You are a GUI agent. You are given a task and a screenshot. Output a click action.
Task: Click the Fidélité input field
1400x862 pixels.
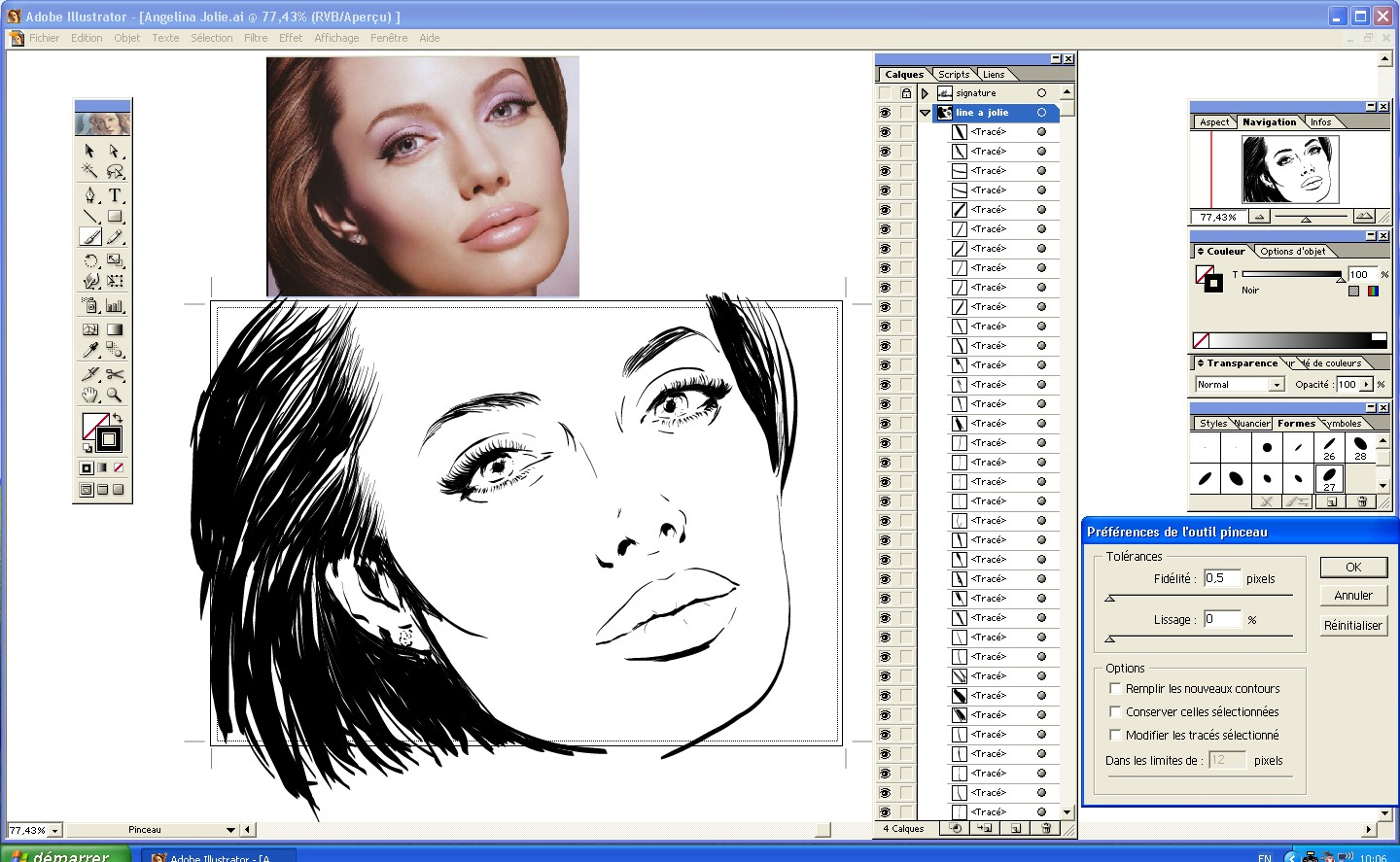(x=1222, y=578)
